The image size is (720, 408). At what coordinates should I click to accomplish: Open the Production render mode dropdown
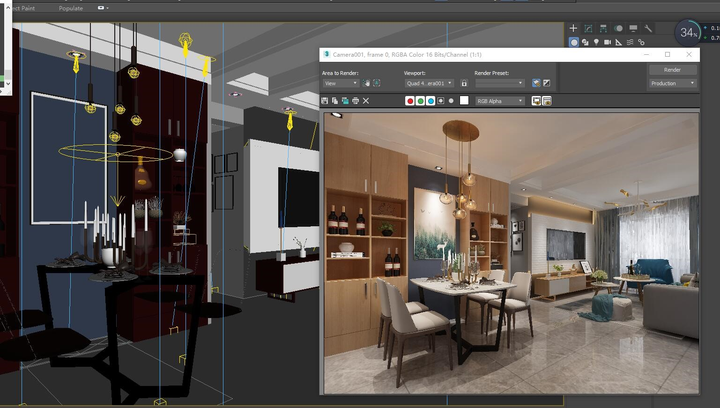tap(673, 83)
